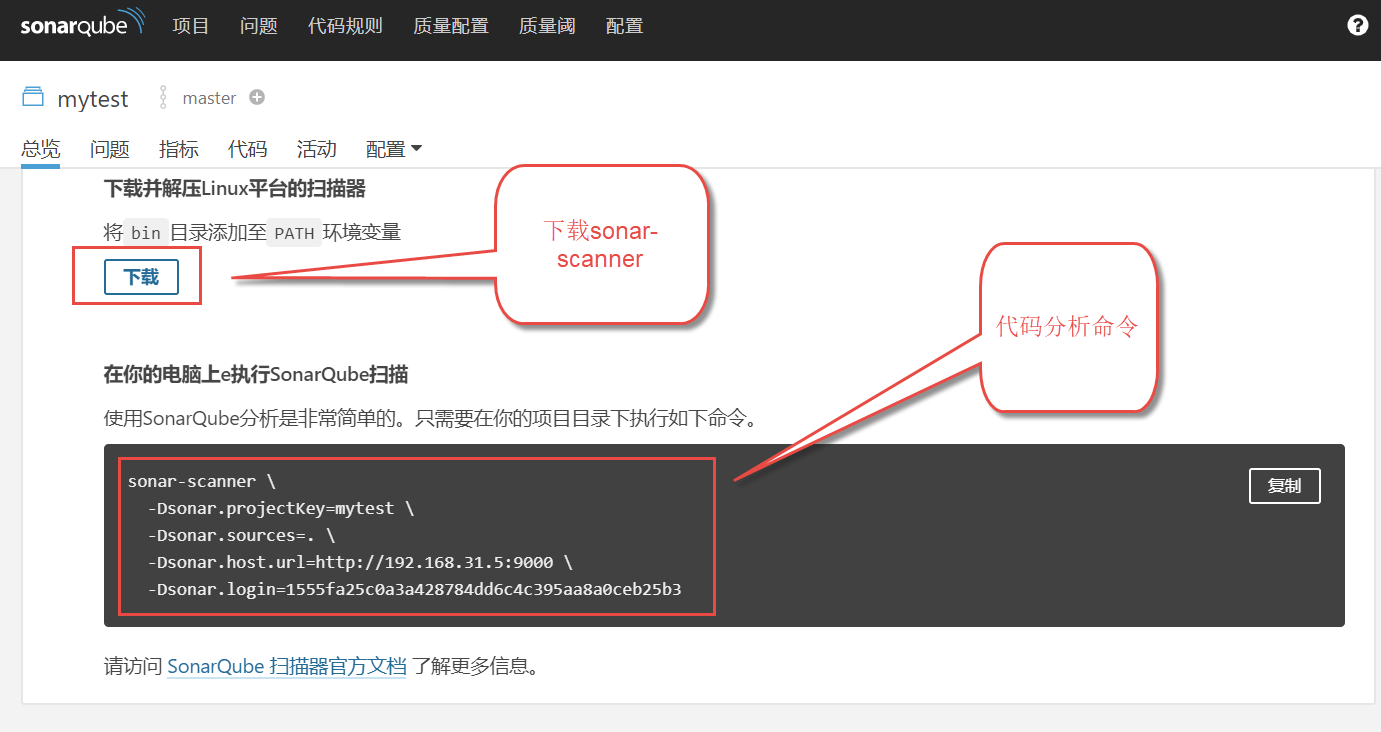
Task: Switch to the 总览 tab
Action: click(40, 149)
